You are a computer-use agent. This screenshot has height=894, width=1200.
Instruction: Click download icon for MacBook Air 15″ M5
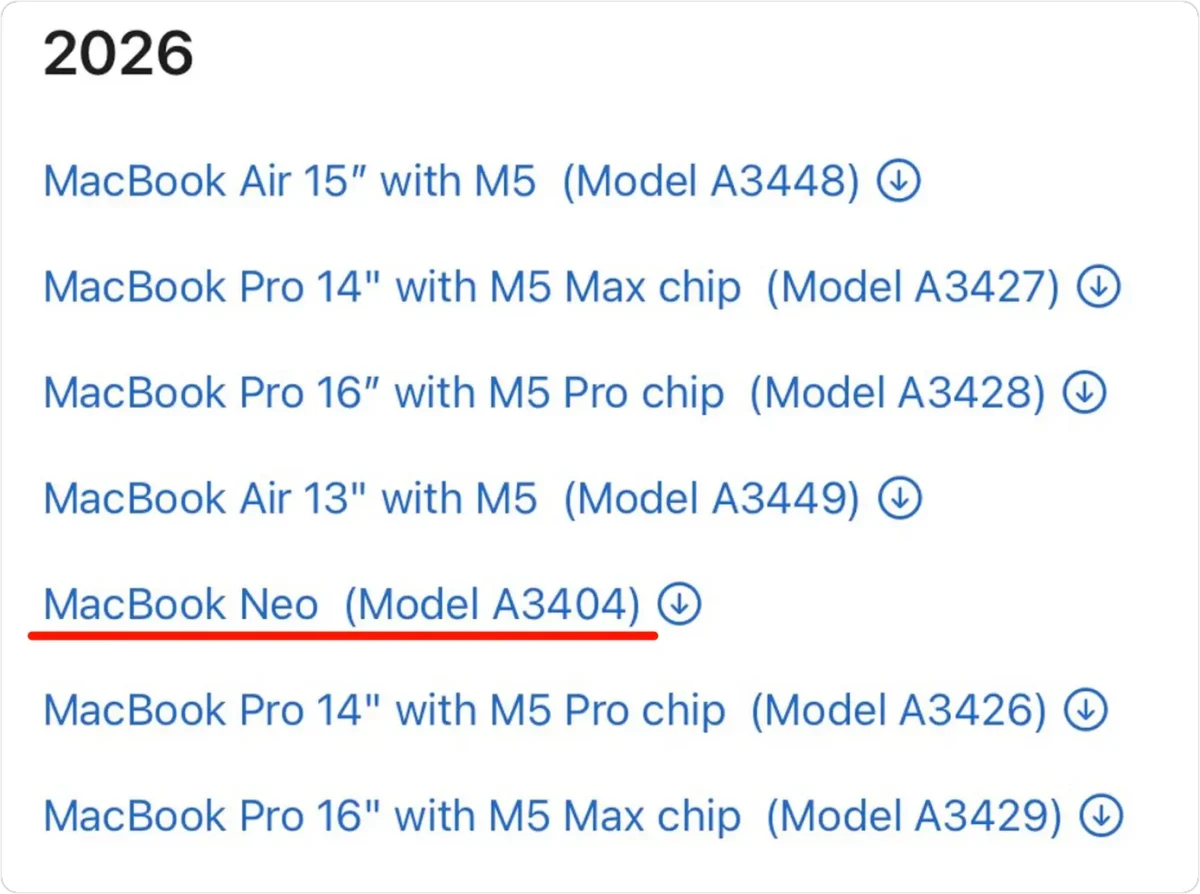click(x=898, y=182)
